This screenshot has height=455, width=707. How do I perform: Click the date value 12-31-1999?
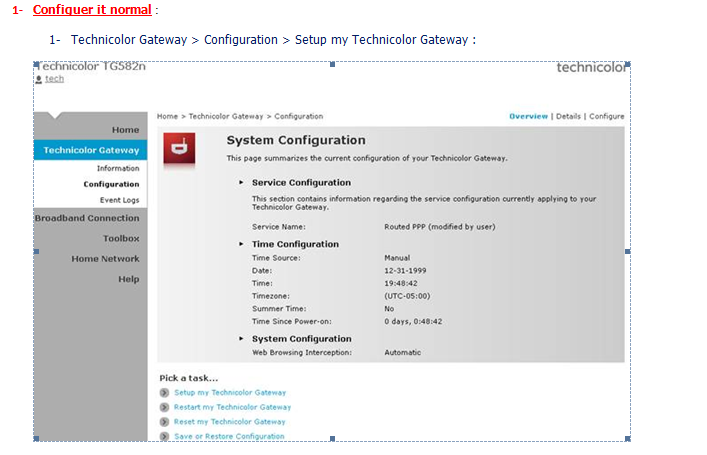405,271
